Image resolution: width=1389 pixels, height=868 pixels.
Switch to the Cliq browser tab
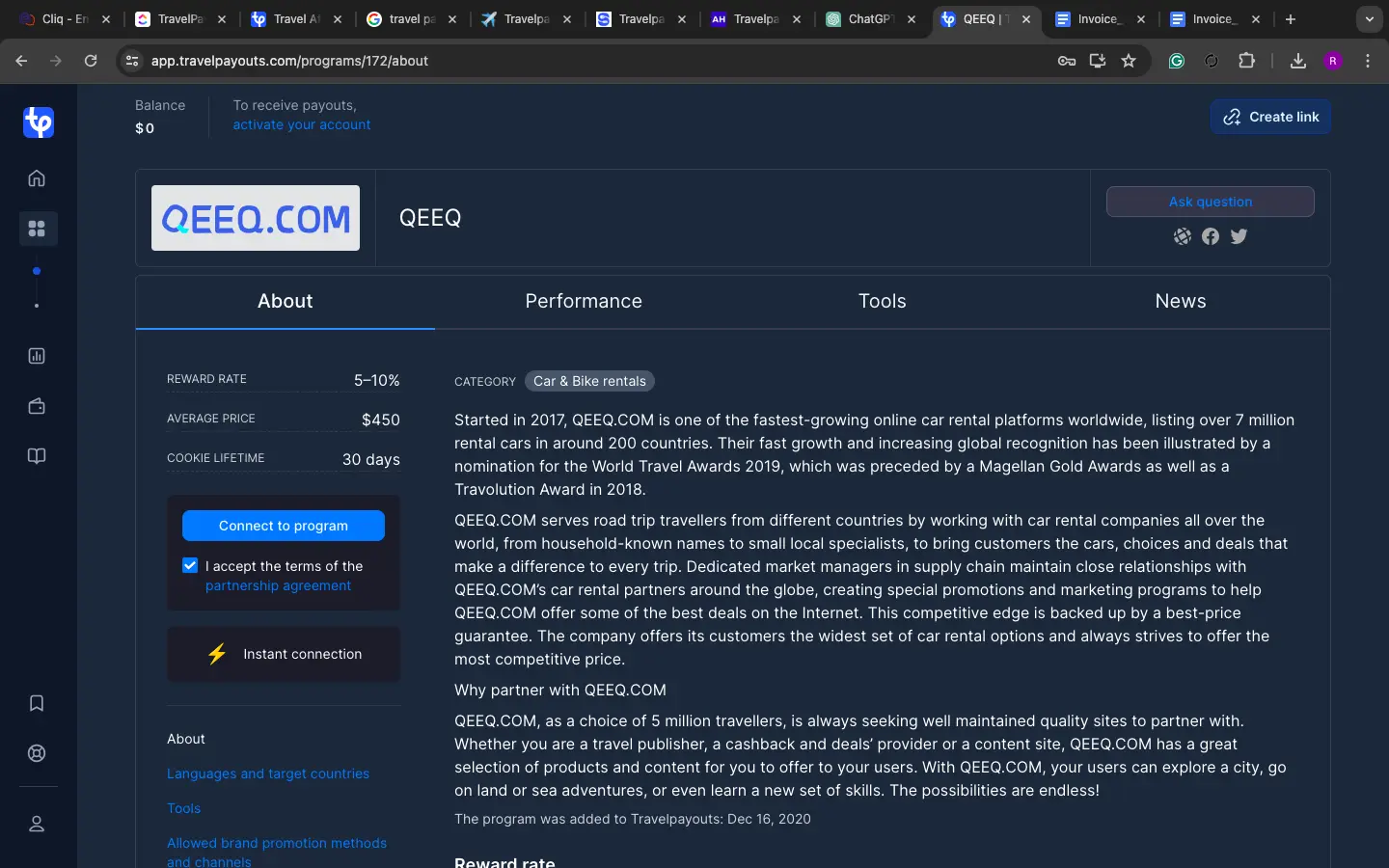66,19
